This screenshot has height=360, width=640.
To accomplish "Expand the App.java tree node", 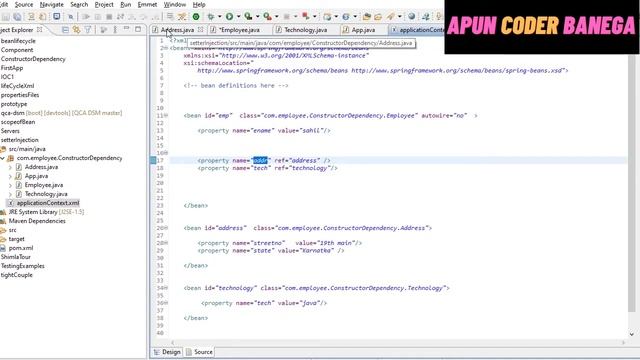I will click(x=10, y=176).
